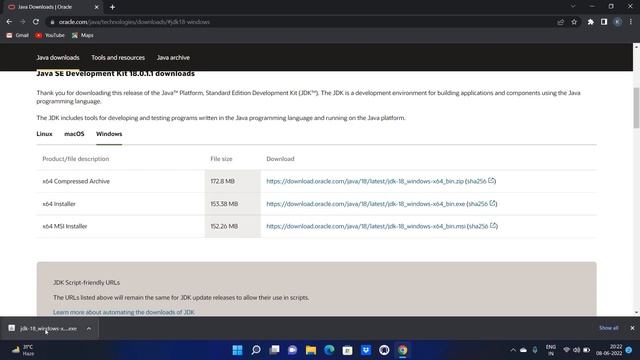Open Gmail bookmark
Screen dimensions: 640x360
coord(18,36)
